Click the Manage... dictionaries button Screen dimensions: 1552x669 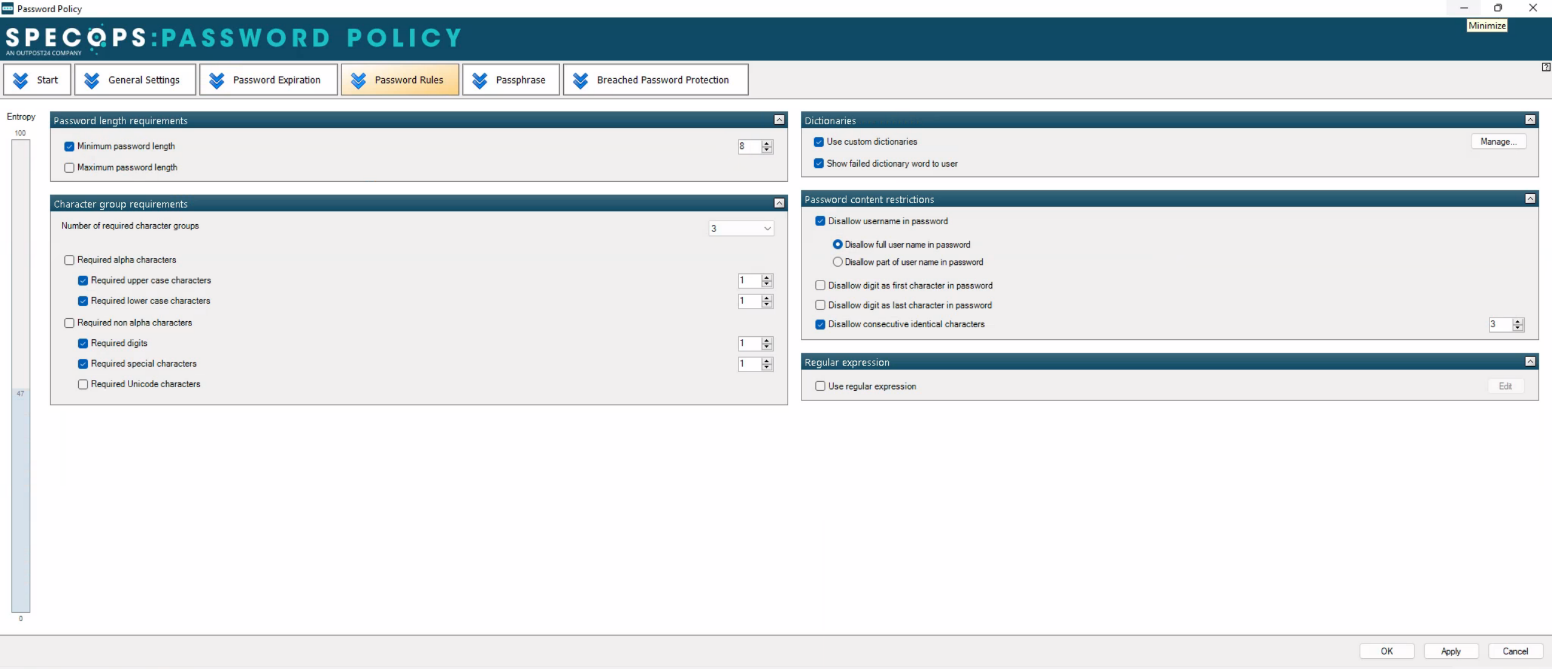pyautogui.click(x=1498, y=142)
